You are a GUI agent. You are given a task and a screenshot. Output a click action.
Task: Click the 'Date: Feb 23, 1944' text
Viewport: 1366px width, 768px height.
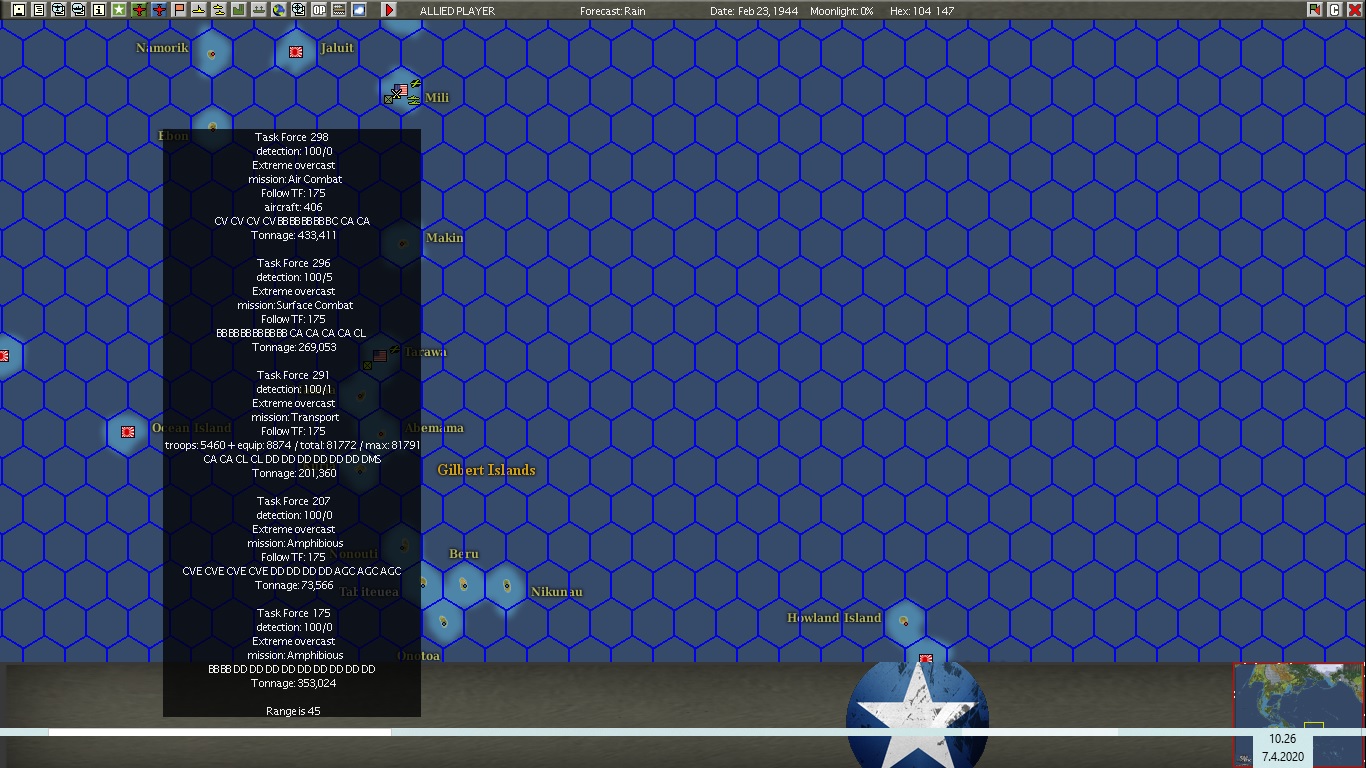[754, 11]
